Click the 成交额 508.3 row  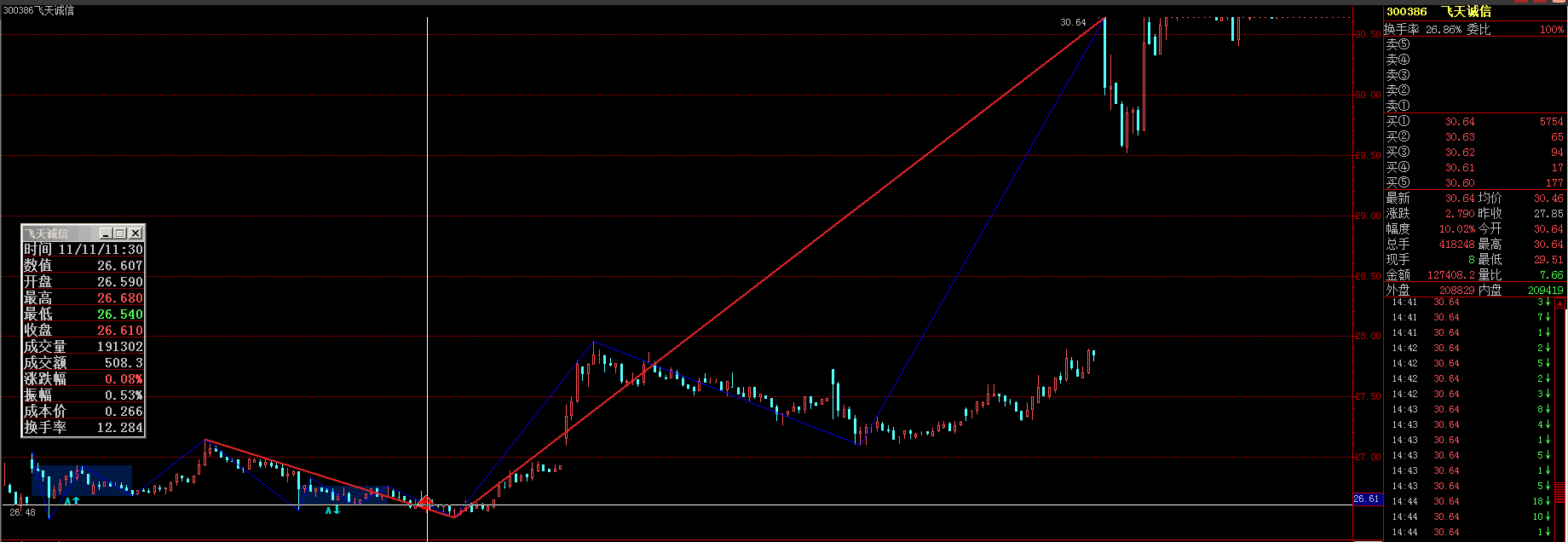pyautogui.click(x=84, y=363)
